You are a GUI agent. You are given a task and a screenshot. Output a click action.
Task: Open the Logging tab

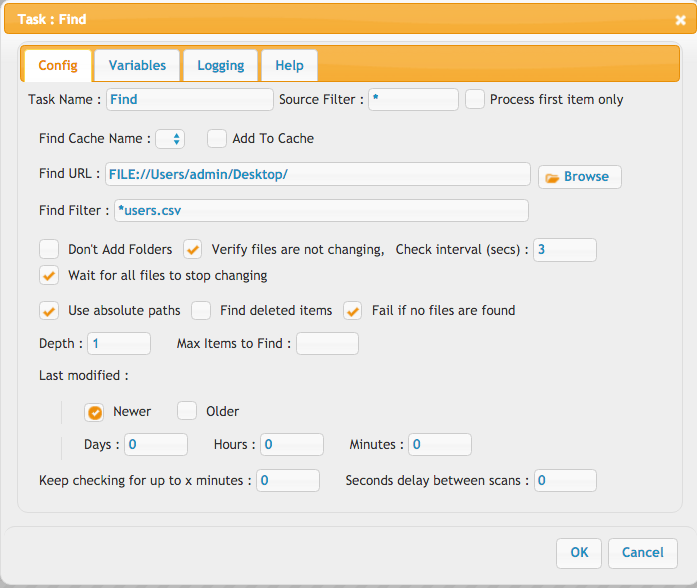click(x=220, y=65)
